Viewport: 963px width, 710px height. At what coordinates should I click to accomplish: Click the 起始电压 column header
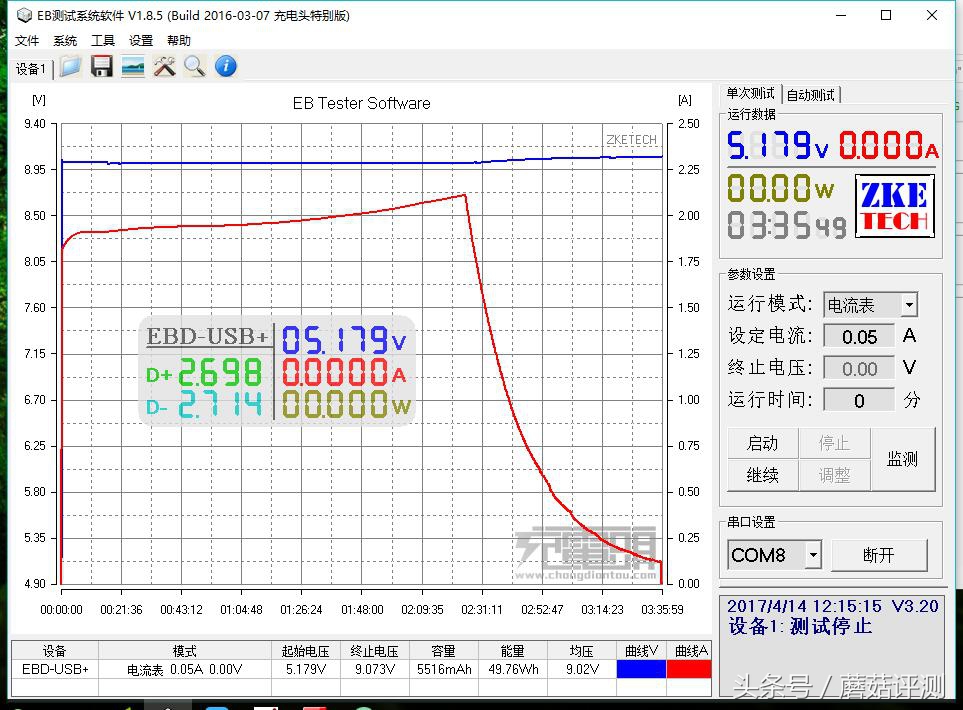click(x=306, y=650)
